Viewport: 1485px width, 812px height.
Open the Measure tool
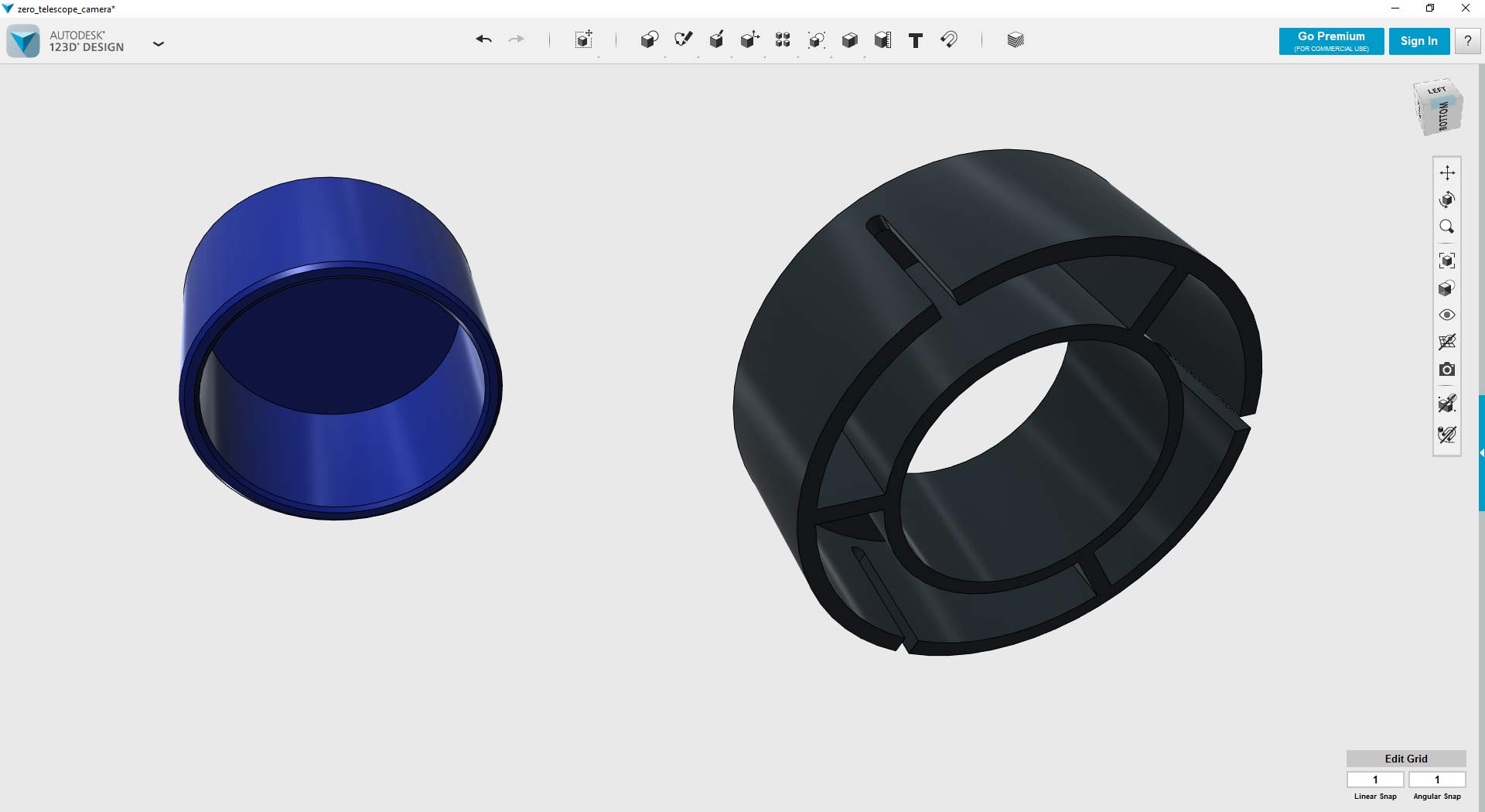882,39
